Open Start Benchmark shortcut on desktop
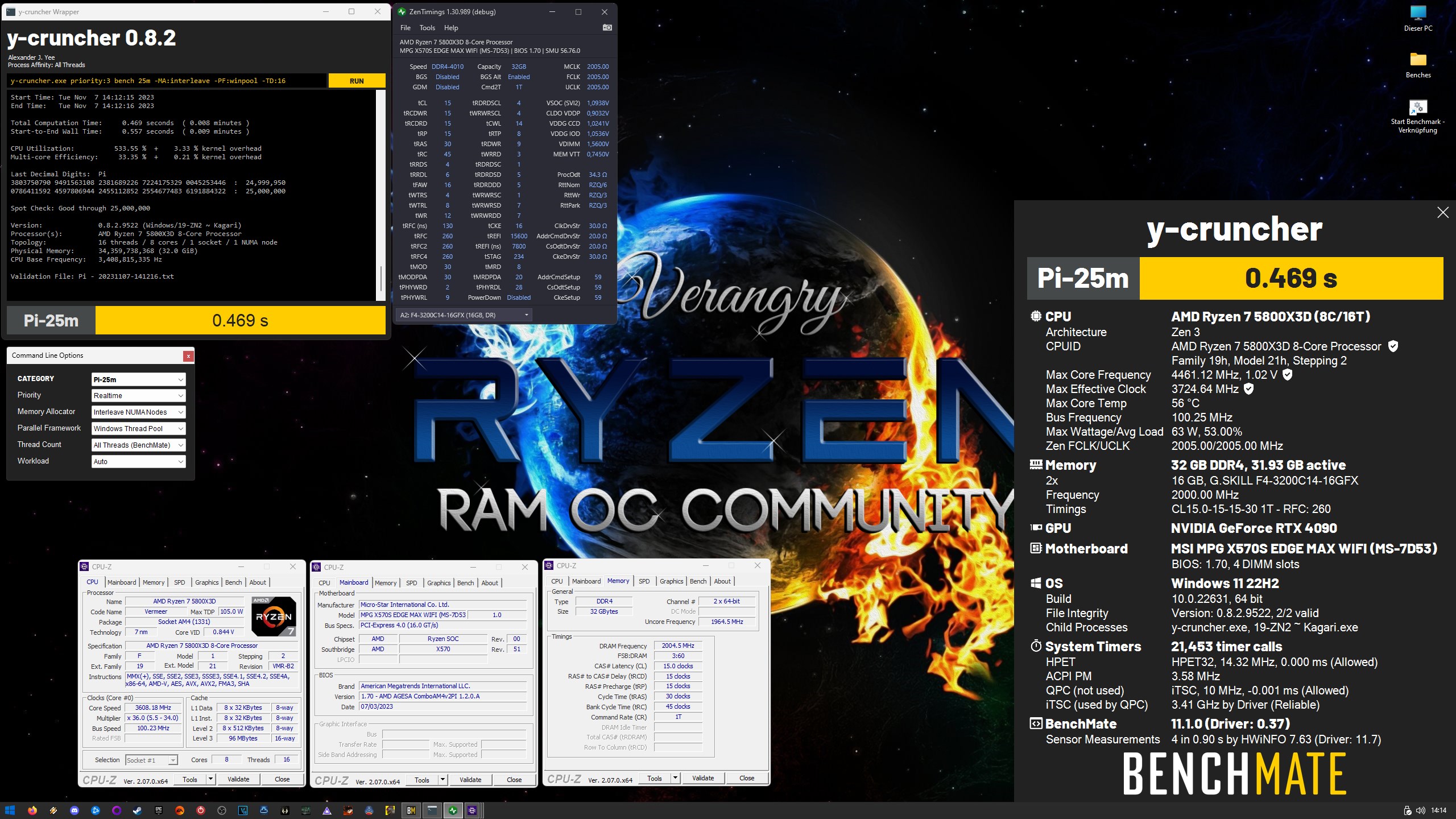Viewport: 1456px width, 819px height. (1417, 117)
